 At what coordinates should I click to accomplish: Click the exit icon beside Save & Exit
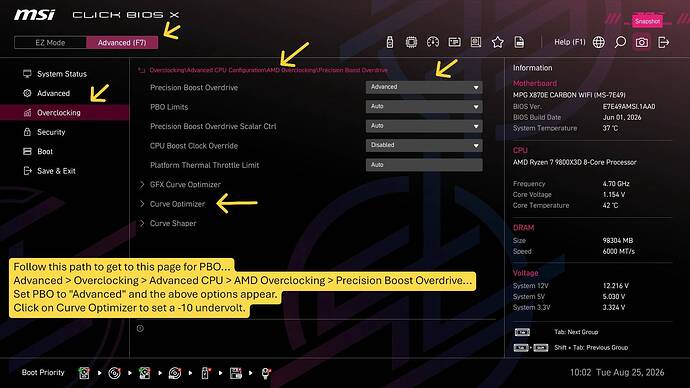click(27, 170)
